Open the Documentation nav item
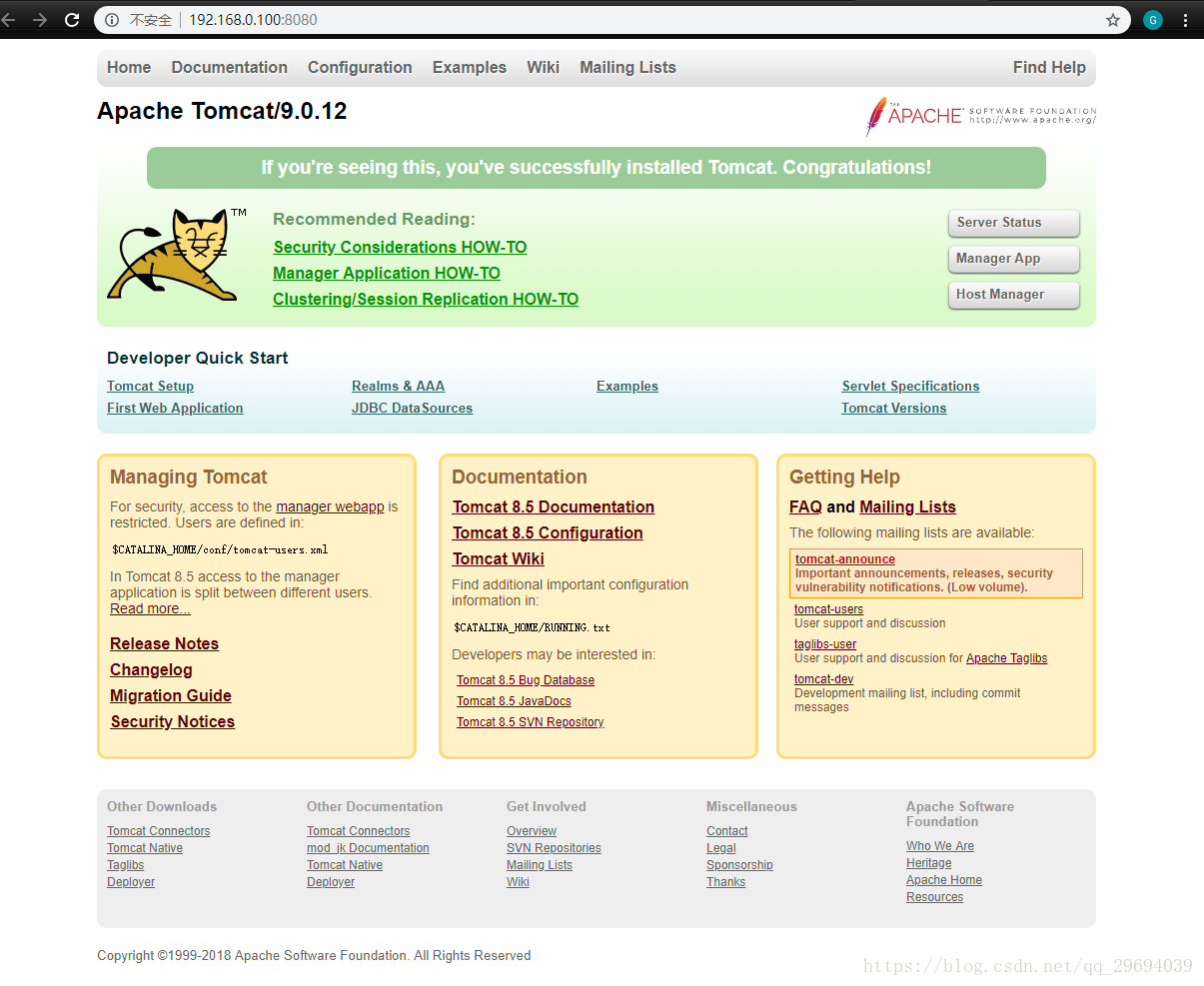This screenshot has height=986, width=1204. point(229,68)
